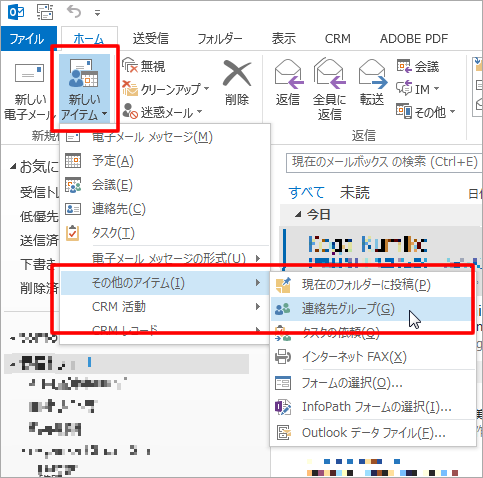Image resolution: width=483 pixels, height=478 pixels.
Task: Click the mailbox search field
Action: click(x=383, y=162)
